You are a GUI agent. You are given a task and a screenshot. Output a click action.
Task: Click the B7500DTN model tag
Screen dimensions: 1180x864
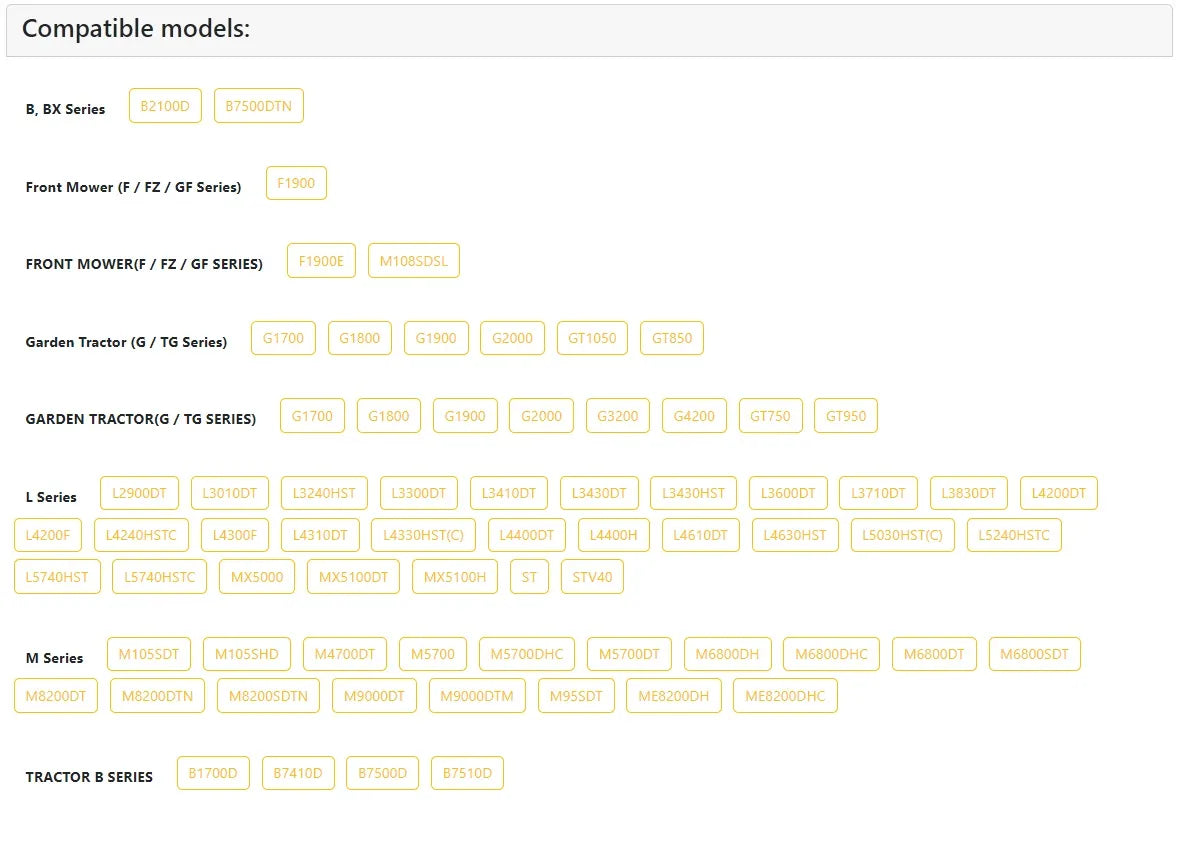[x=258, y=106]
